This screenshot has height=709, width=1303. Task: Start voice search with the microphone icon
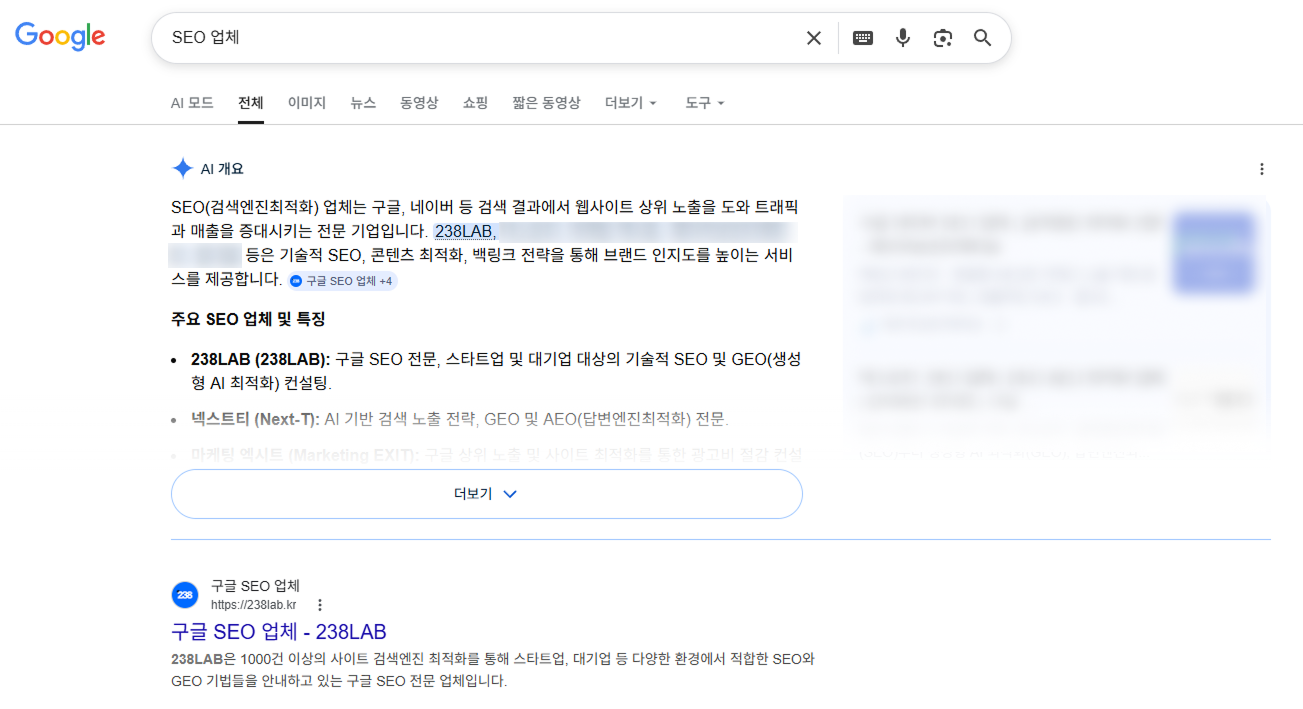point(903,37)
